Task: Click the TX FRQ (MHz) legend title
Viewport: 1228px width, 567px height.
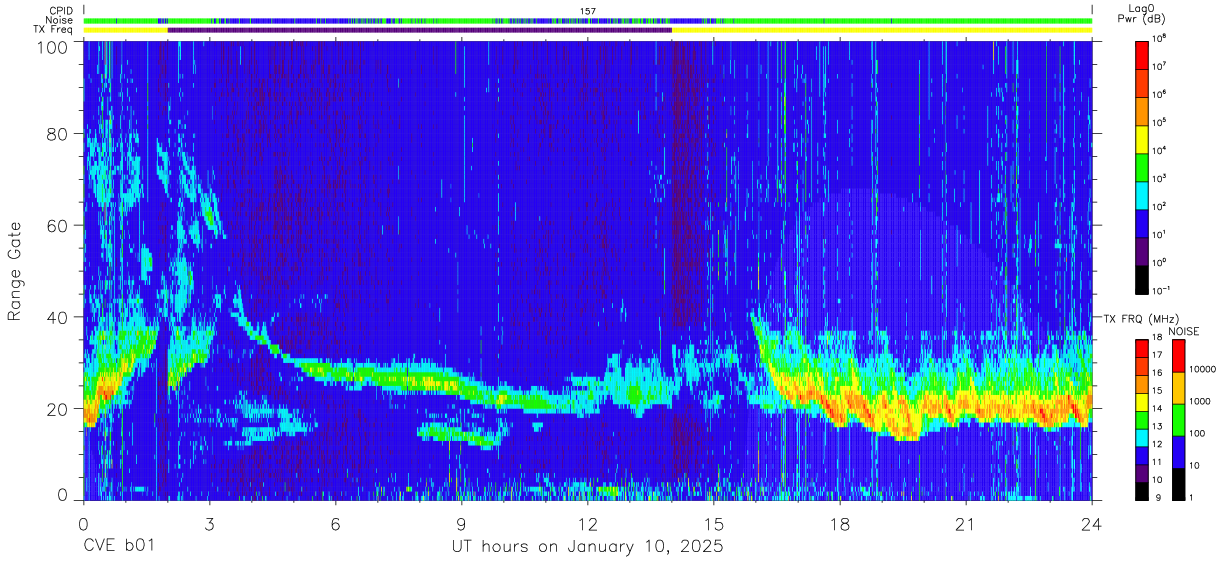Action: tap(1139, 319)
